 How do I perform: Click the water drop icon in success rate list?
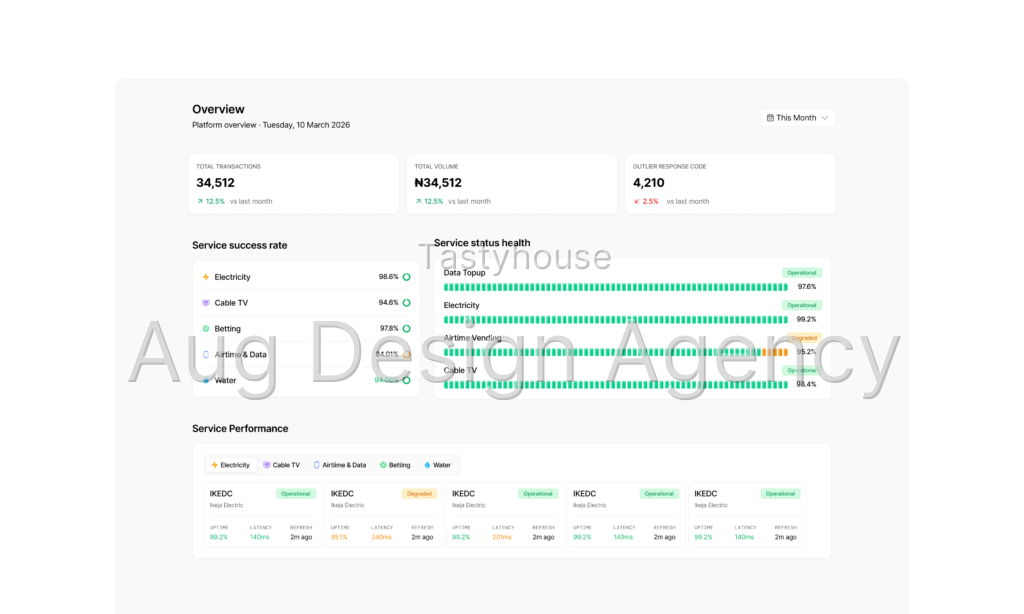pyautogui.click(x=206, y=380)
